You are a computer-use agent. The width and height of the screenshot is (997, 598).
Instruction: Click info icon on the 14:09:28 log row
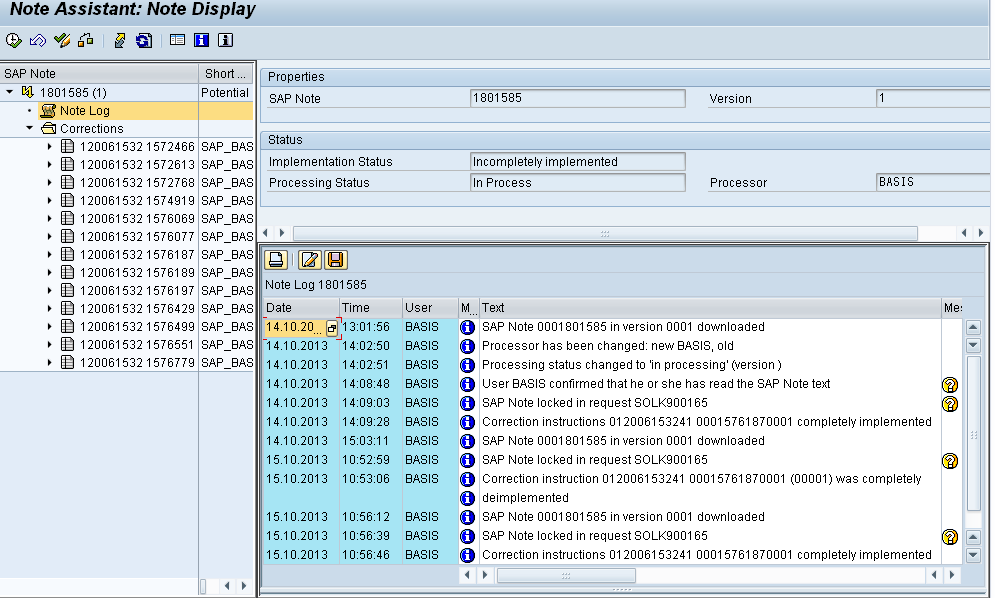click(x=467, y=422)
